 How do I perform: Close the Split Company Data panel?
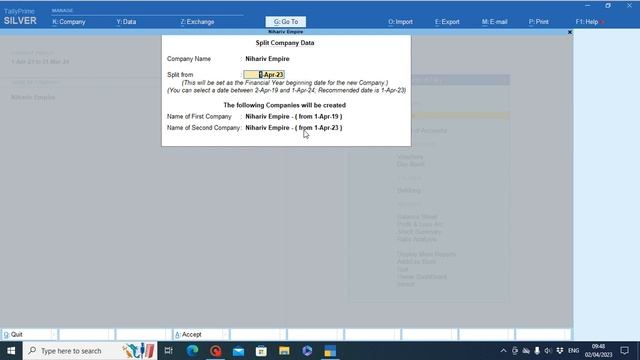tap(570, 32)
